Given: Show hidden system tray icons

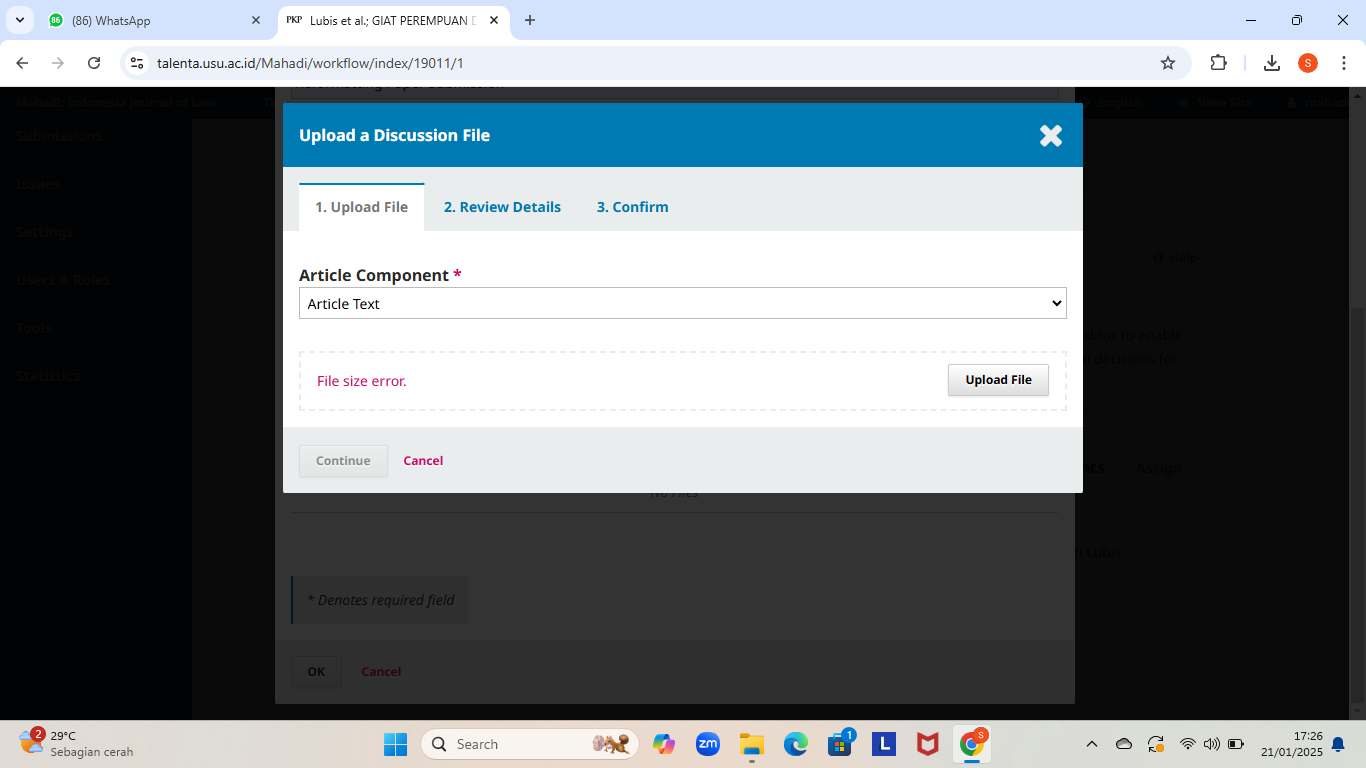Looking at the screenshot, I should pyautogui.click(x=1092, y=744).
